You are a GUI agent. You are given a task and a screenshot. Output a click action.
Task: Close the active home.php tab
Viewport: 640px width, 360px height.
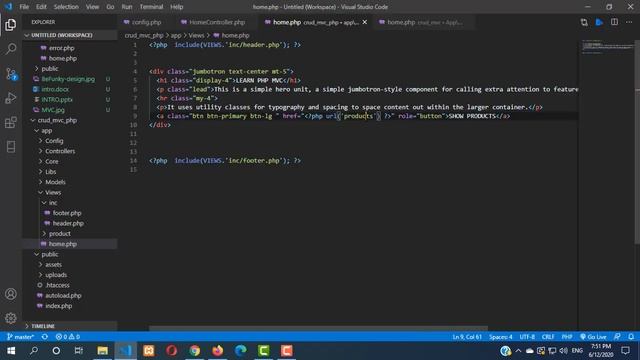click(x=364, y=22)
